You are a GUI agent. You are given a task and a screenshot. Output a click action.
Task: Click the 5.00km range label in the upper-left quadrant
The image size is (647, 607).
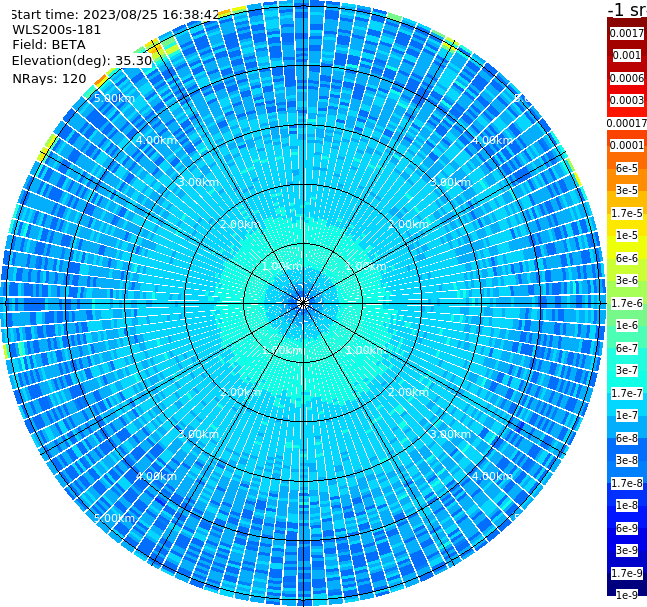click(114, 98)
